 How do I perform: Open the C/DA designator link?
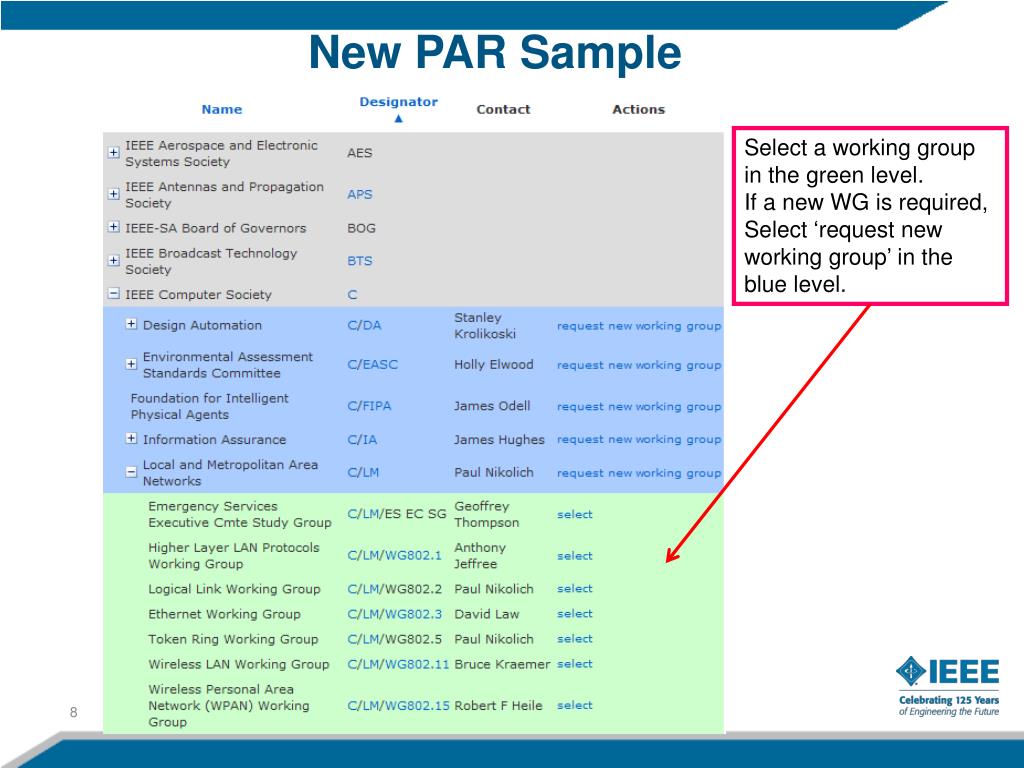tap(364, 325)
